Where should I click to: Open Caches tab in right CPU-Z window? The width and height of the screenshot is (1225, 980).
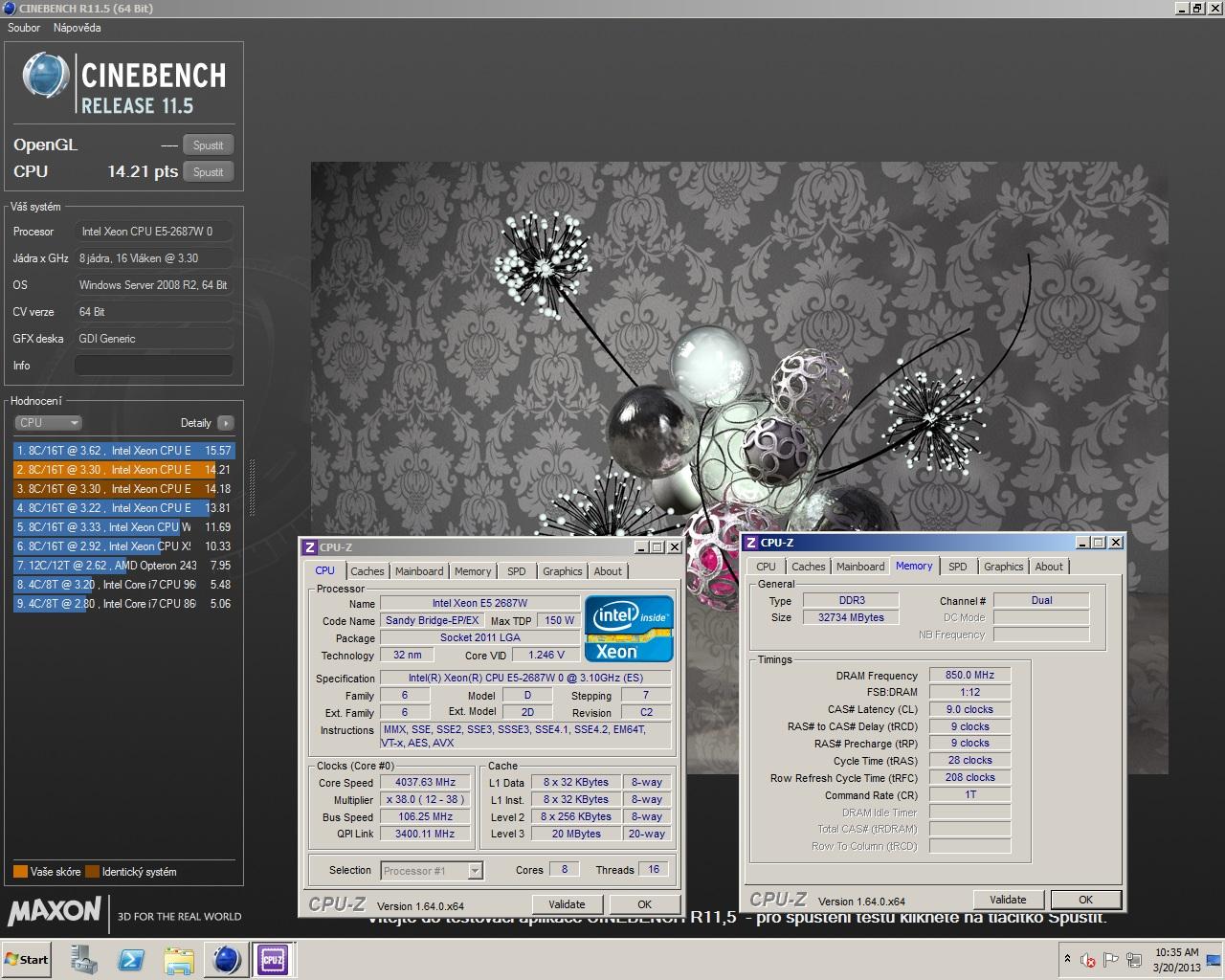point(808,567)
